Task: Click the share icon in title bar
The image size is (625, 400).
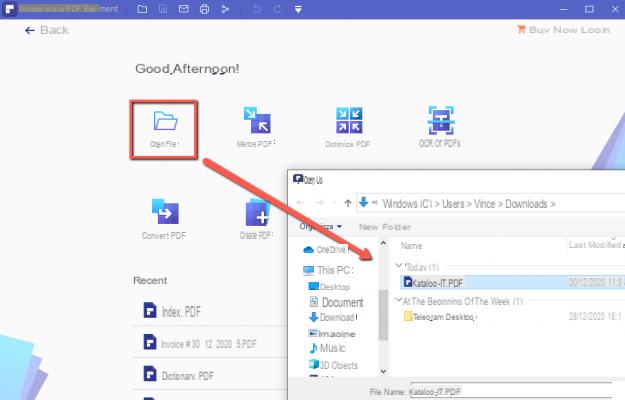Action: pos(225,9)
